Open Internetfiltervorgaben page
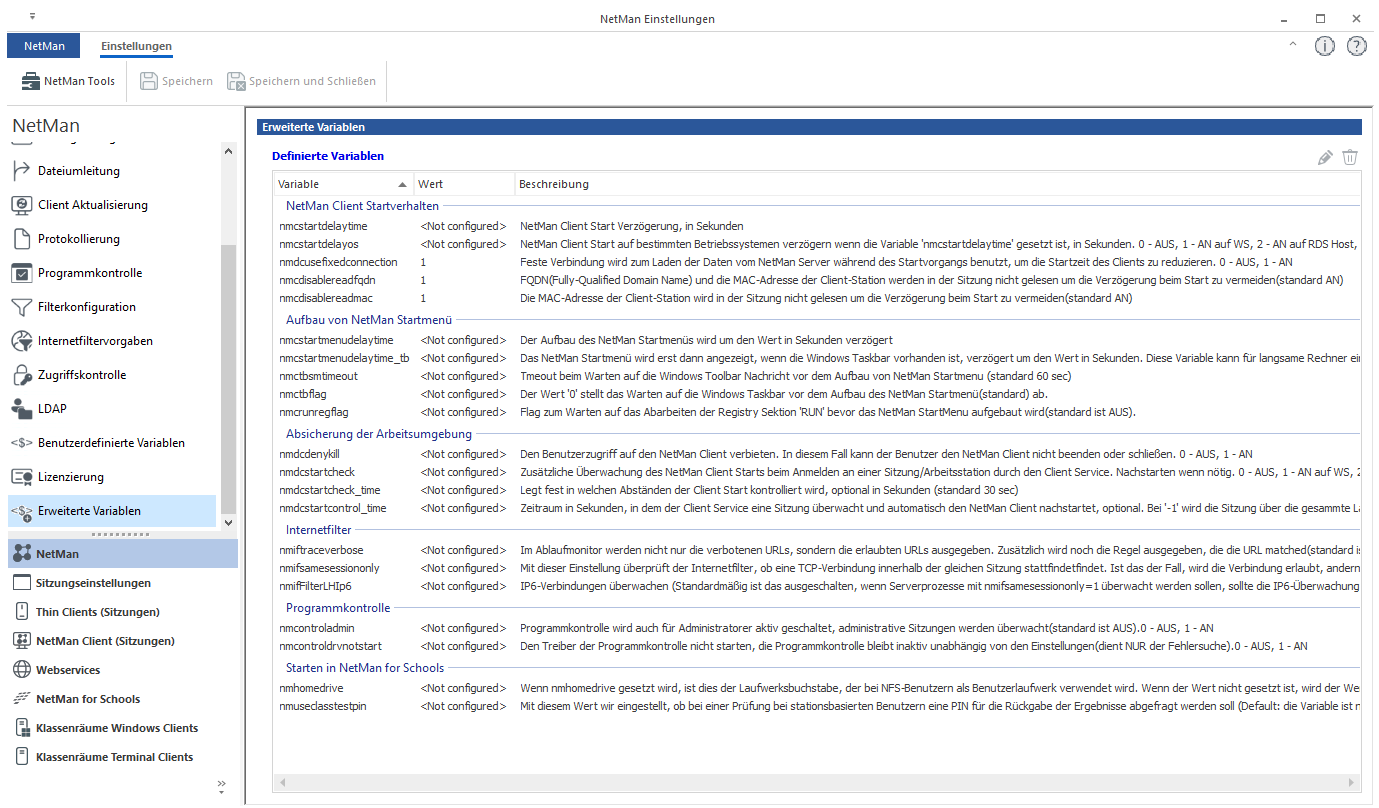Screen dimensions: 1379x808 (x=95, y=341)
